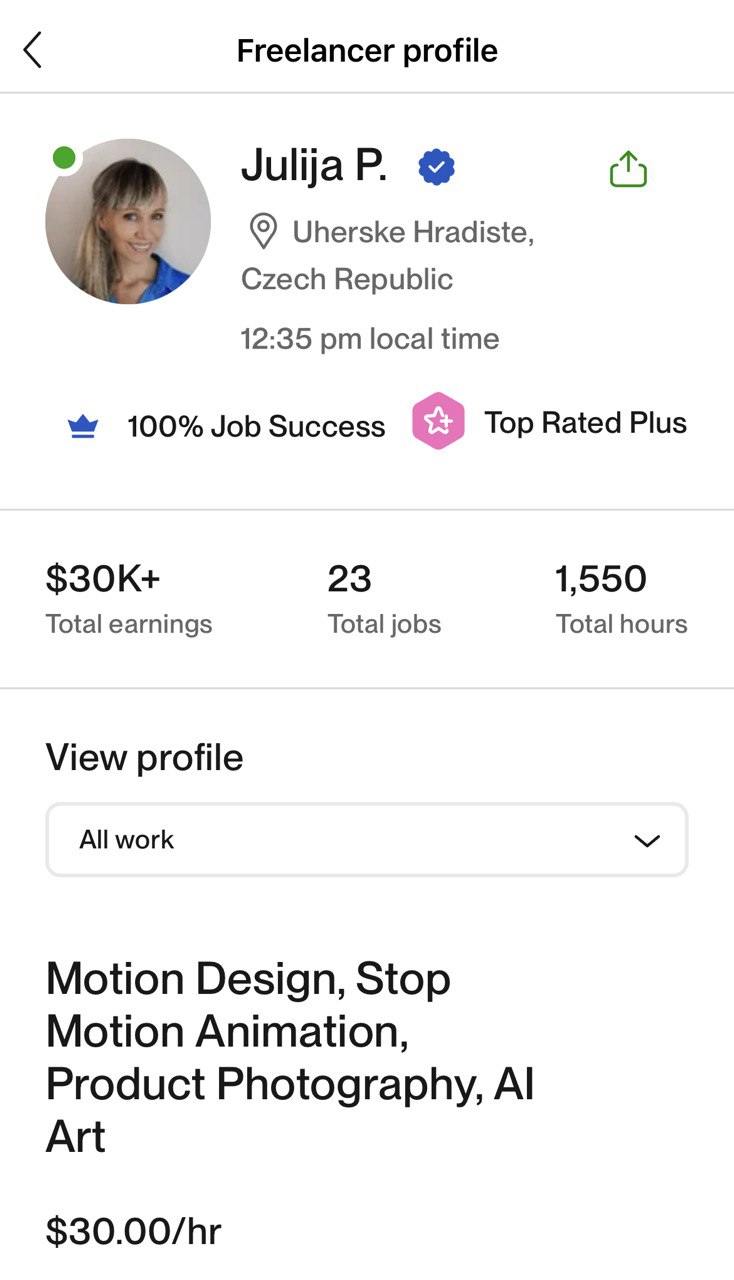The width and height of the screenshot is (734, 1280).
Task: Open the All work dropdown
Action: pos(366,840)
